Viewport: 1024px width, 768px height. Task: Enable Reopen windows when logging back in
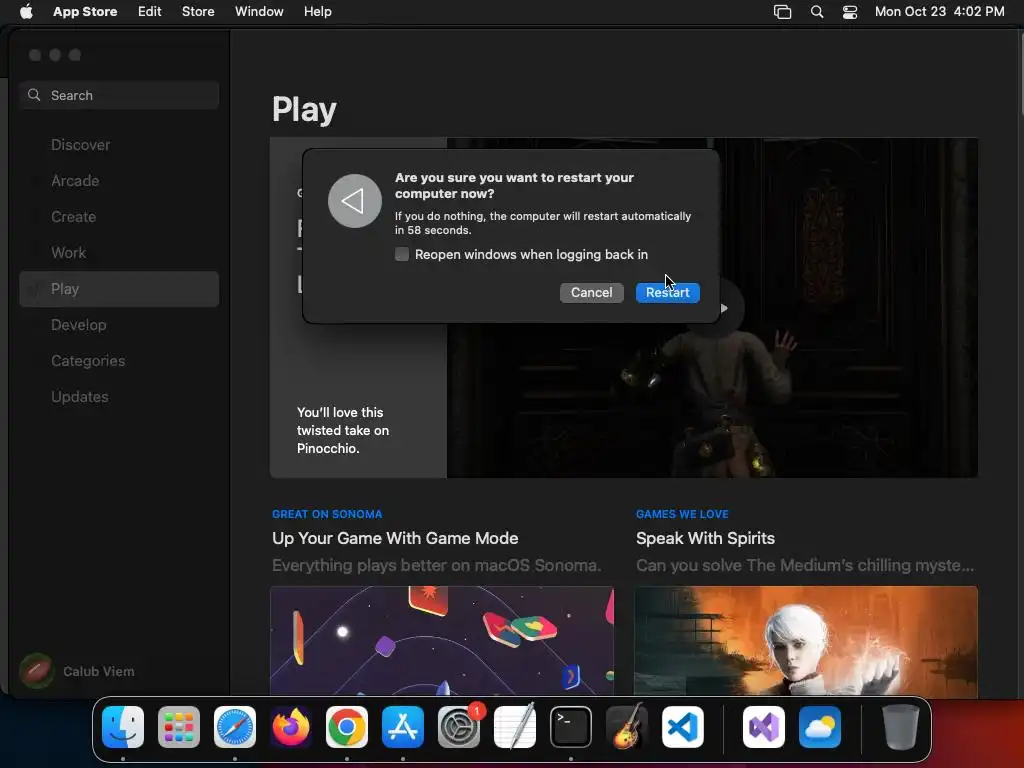tap(402, 254)
